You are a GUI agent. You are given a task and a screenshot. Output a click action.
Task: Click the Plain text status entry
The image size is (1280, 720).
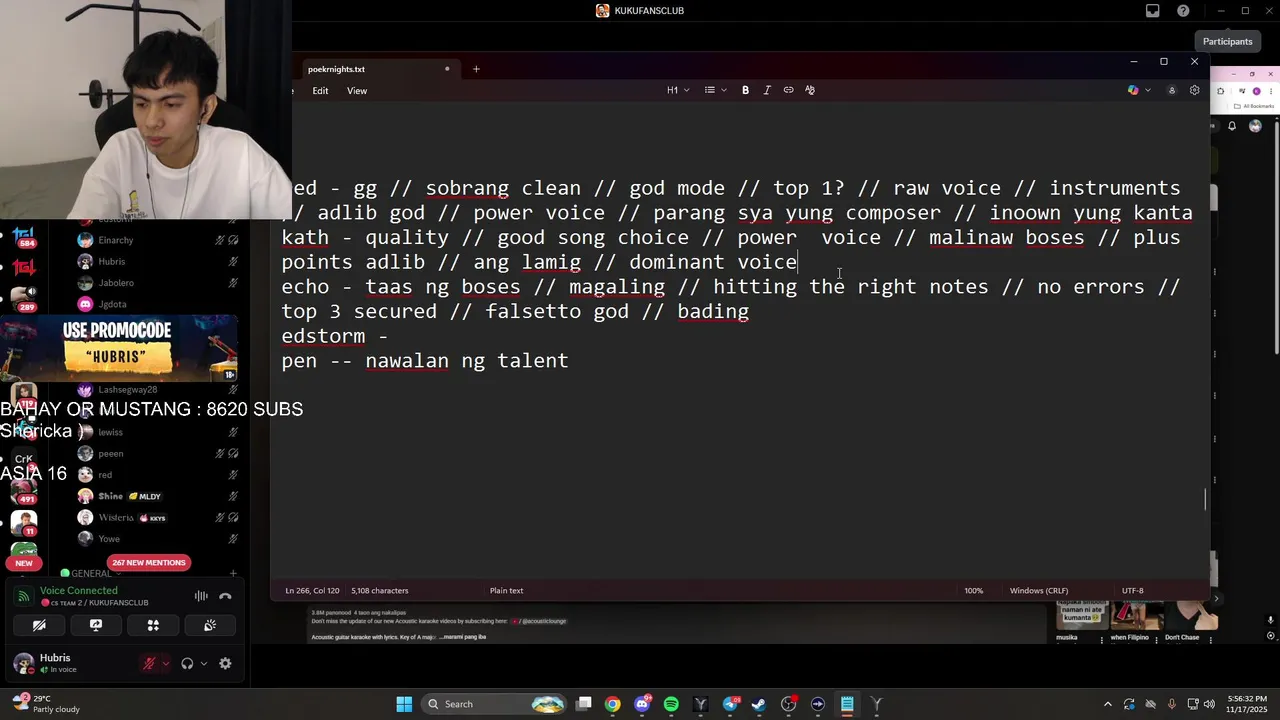pyautogui.click(x=506, y=590)
